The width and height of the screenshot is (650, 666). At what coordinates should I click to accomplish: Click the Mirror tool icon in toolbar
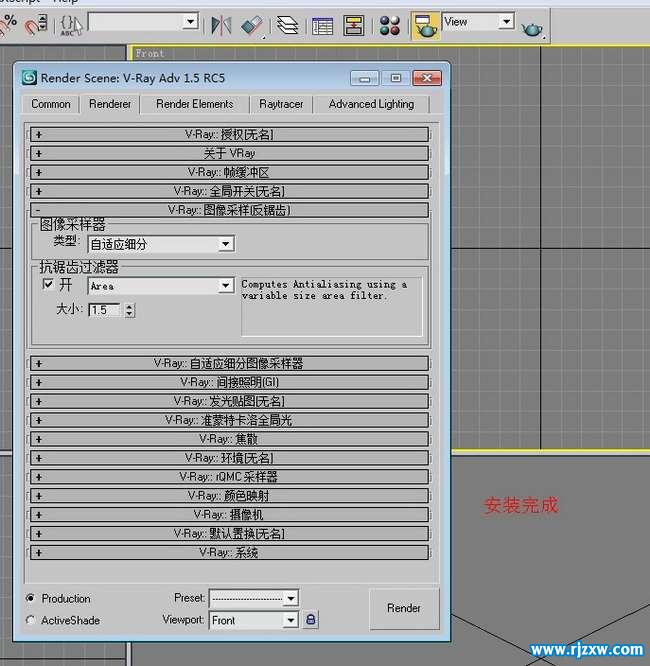click(x=221, y=25)
